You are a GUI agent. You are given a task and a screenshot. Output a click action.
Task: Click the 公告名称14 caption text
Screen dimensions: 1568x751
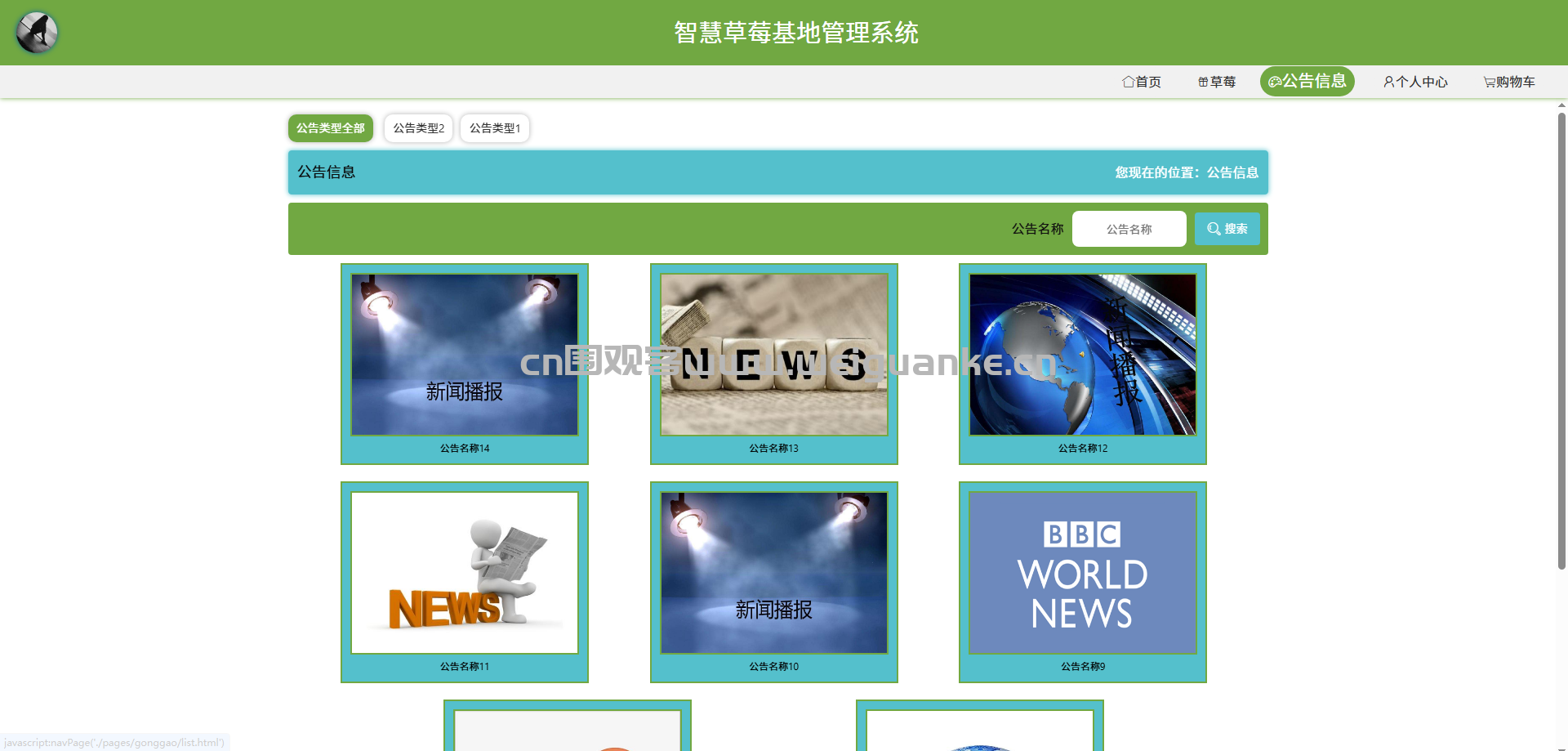coord(465,449)
